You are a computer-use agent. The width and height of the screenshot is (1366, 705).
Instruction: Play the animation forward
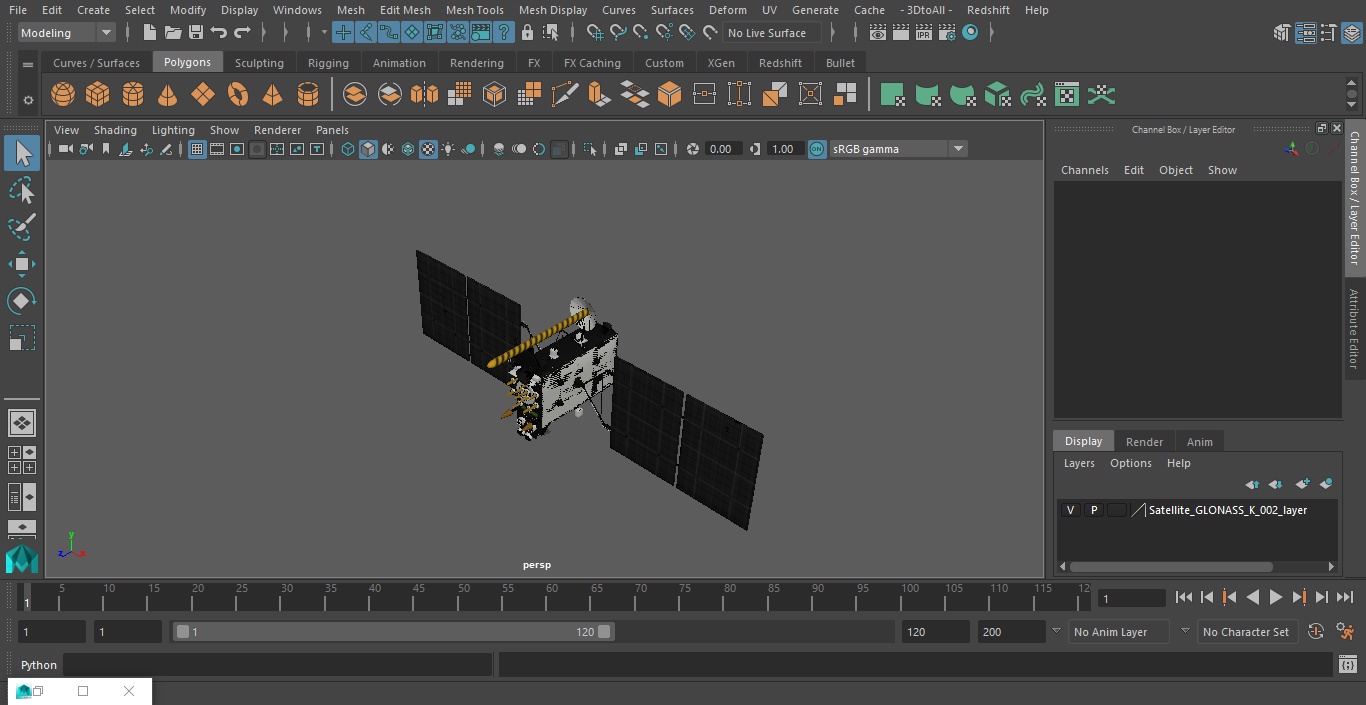click(1276, 597)
